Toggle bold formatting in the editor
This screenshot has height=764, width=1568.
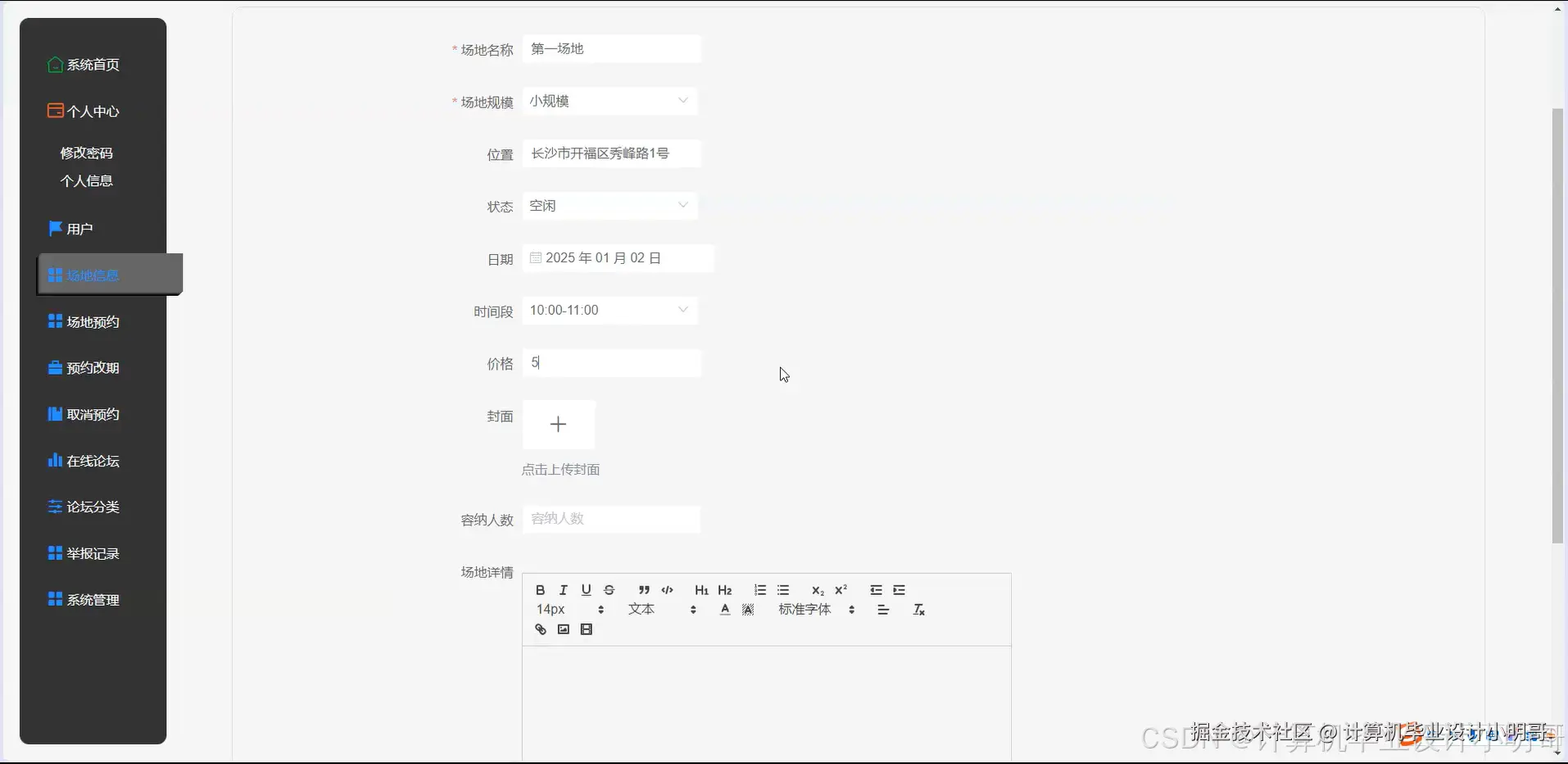(x=539, y=589)
